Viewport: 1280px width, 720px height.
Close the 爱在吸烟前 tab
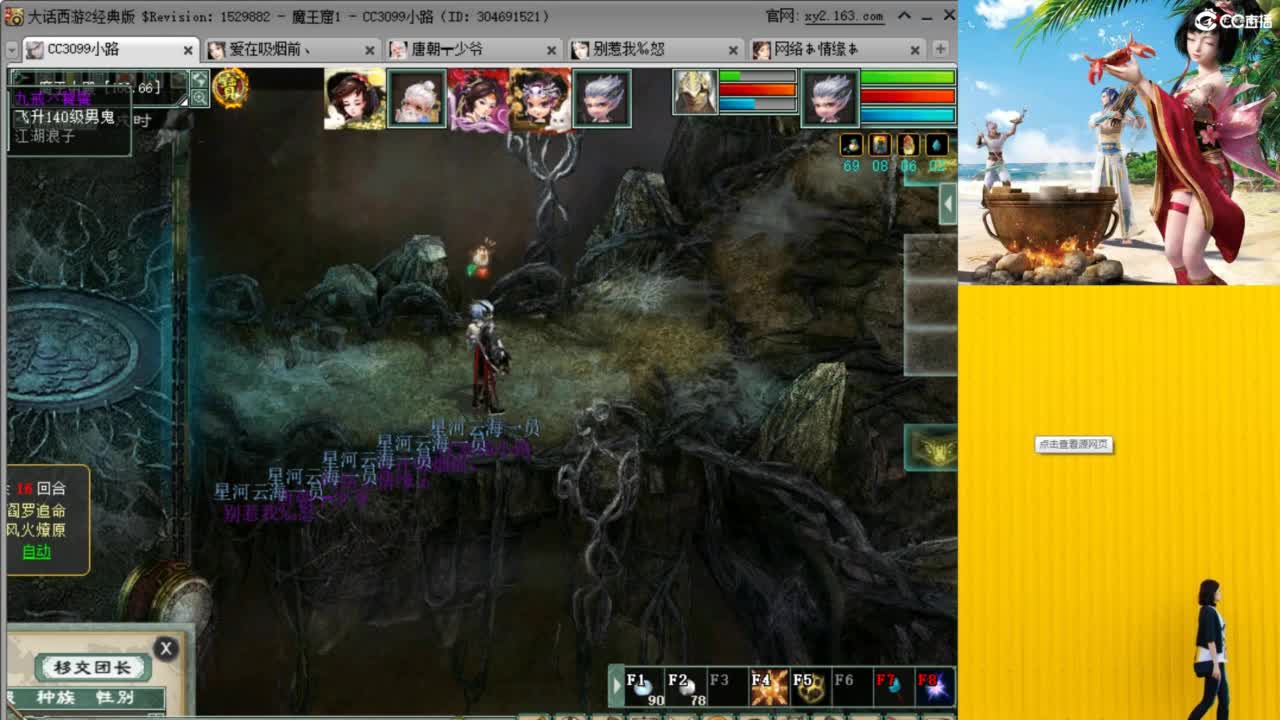pyautogui.click(x=370, y=50)
